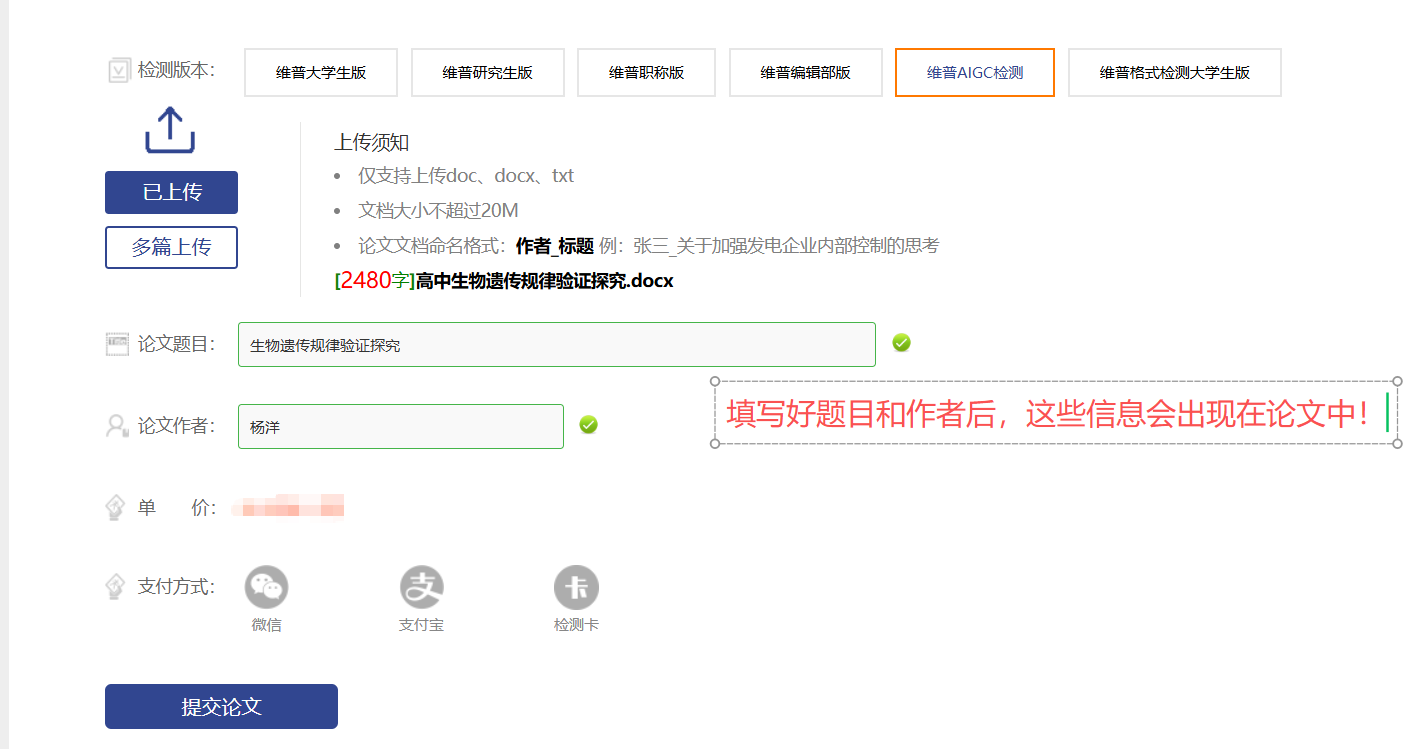Viewport: 1425px width, 749px height.
Task: Click the upload arrow icon
Action: 170,131
